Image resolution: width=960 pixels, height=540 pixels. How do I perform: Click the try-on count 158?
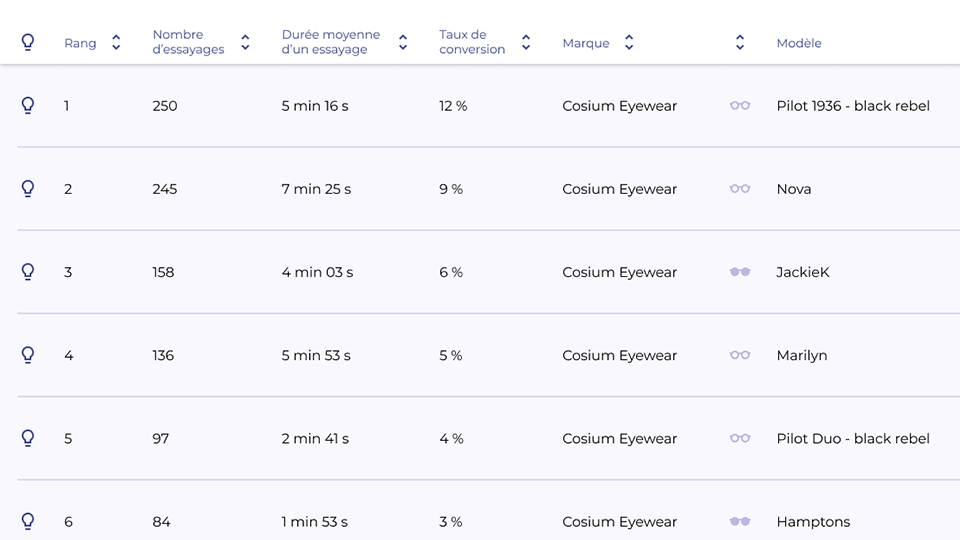pyautogui.click(x=163, y=272)
